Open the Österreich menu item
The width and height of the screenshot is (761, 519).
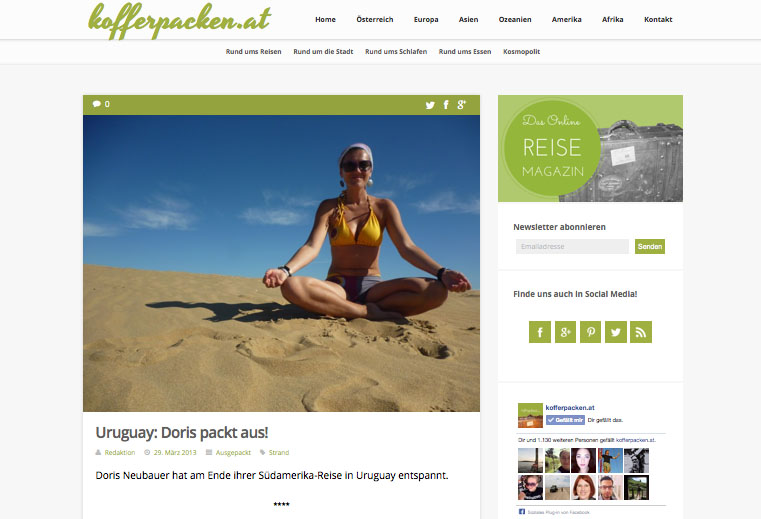point(375,19)
